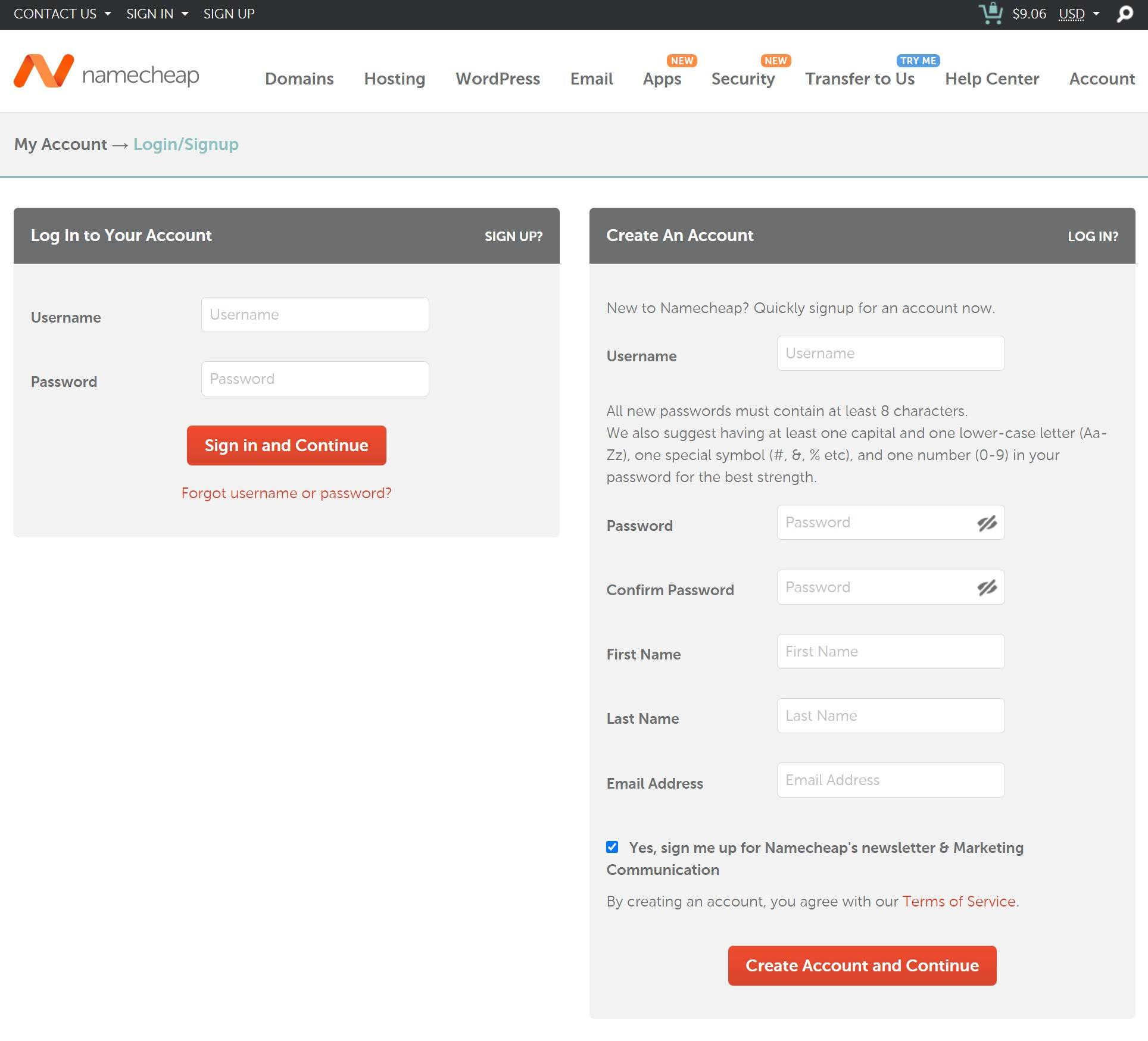This screenshot has height=1041, width=1148.
Task: Click My Account in the breadcrumb
Action: tap(60, 144)
